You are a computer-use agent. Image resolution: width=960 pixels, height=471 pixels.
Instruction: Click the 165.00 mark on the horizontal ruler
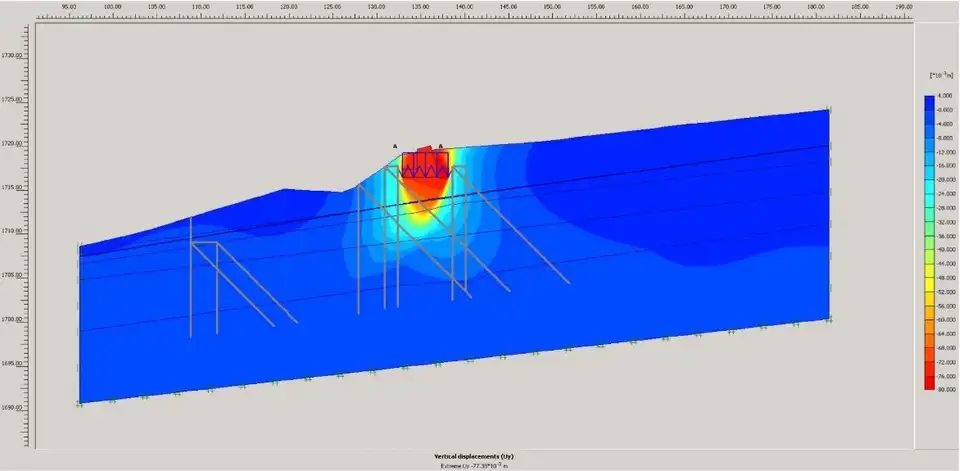coord(684,6)
